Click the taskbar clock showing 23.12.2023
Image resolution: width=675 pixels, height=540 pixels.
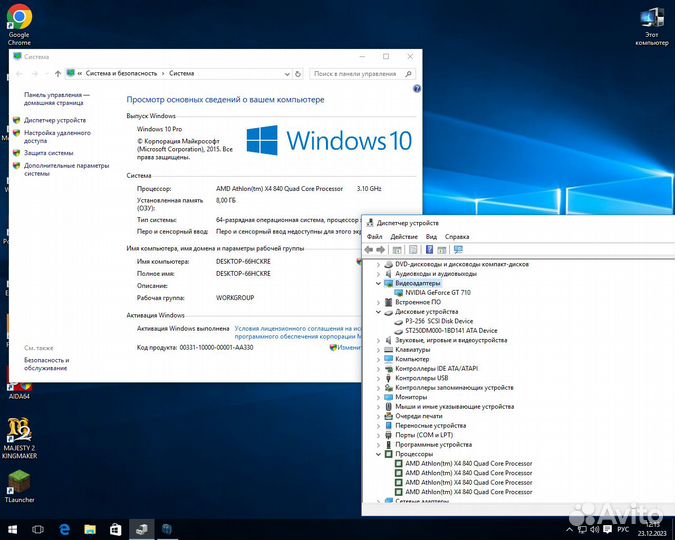(x=652, y=529)
